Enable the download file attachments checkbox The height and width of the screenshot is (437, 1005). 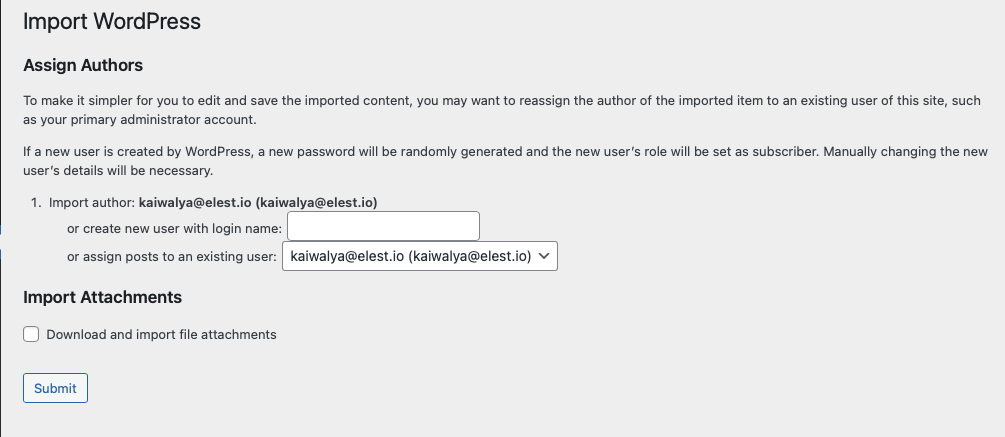click(x=31, y=334)
